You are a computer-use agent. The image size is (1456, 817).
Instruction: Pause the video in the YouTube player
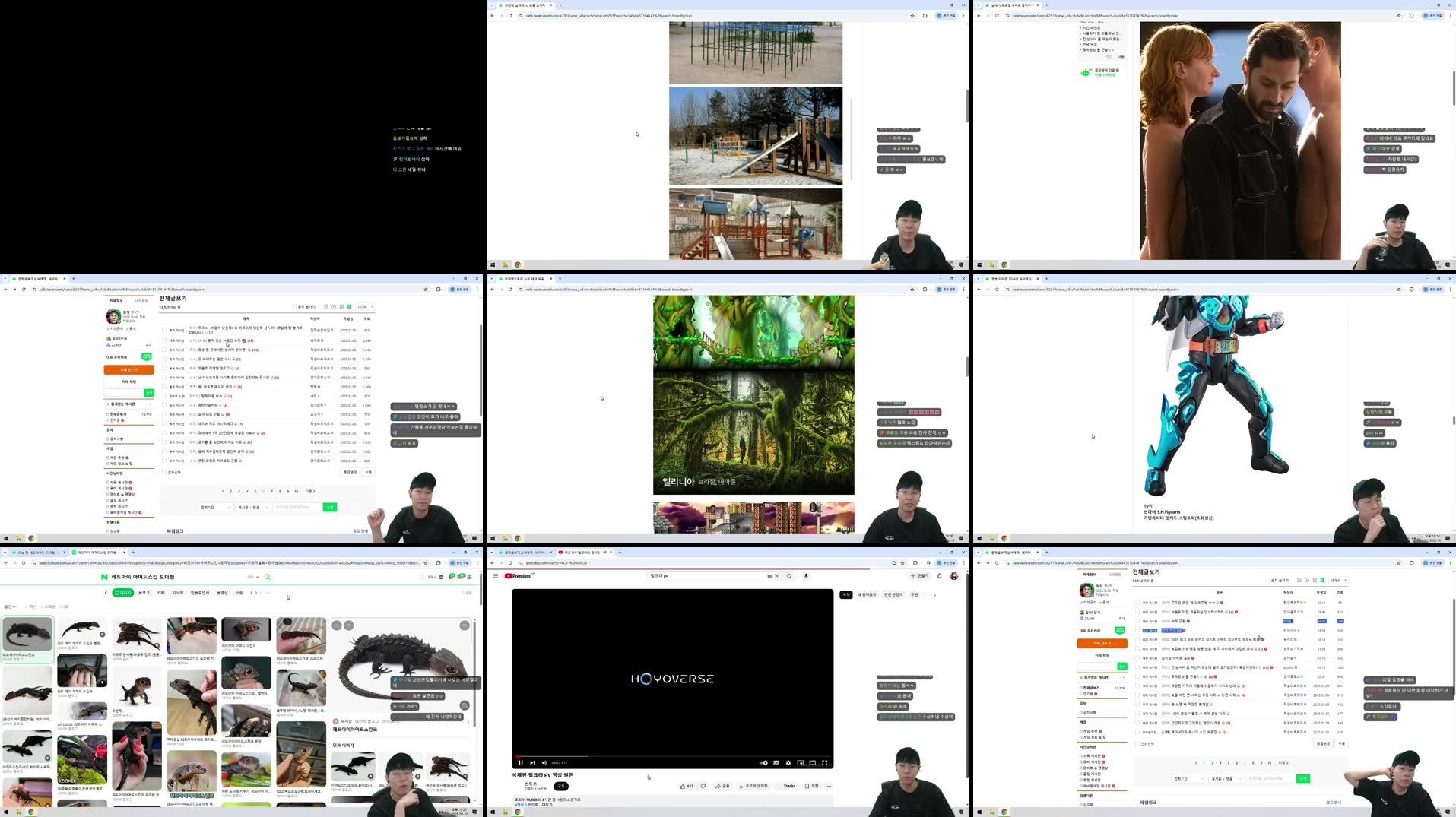point(521,762)
